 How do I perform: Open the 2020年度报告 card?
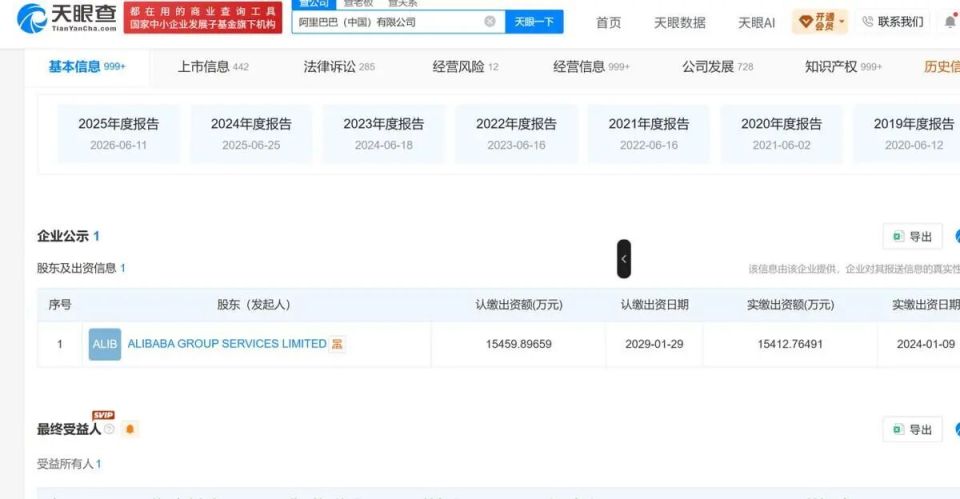(x=781, y=133)
